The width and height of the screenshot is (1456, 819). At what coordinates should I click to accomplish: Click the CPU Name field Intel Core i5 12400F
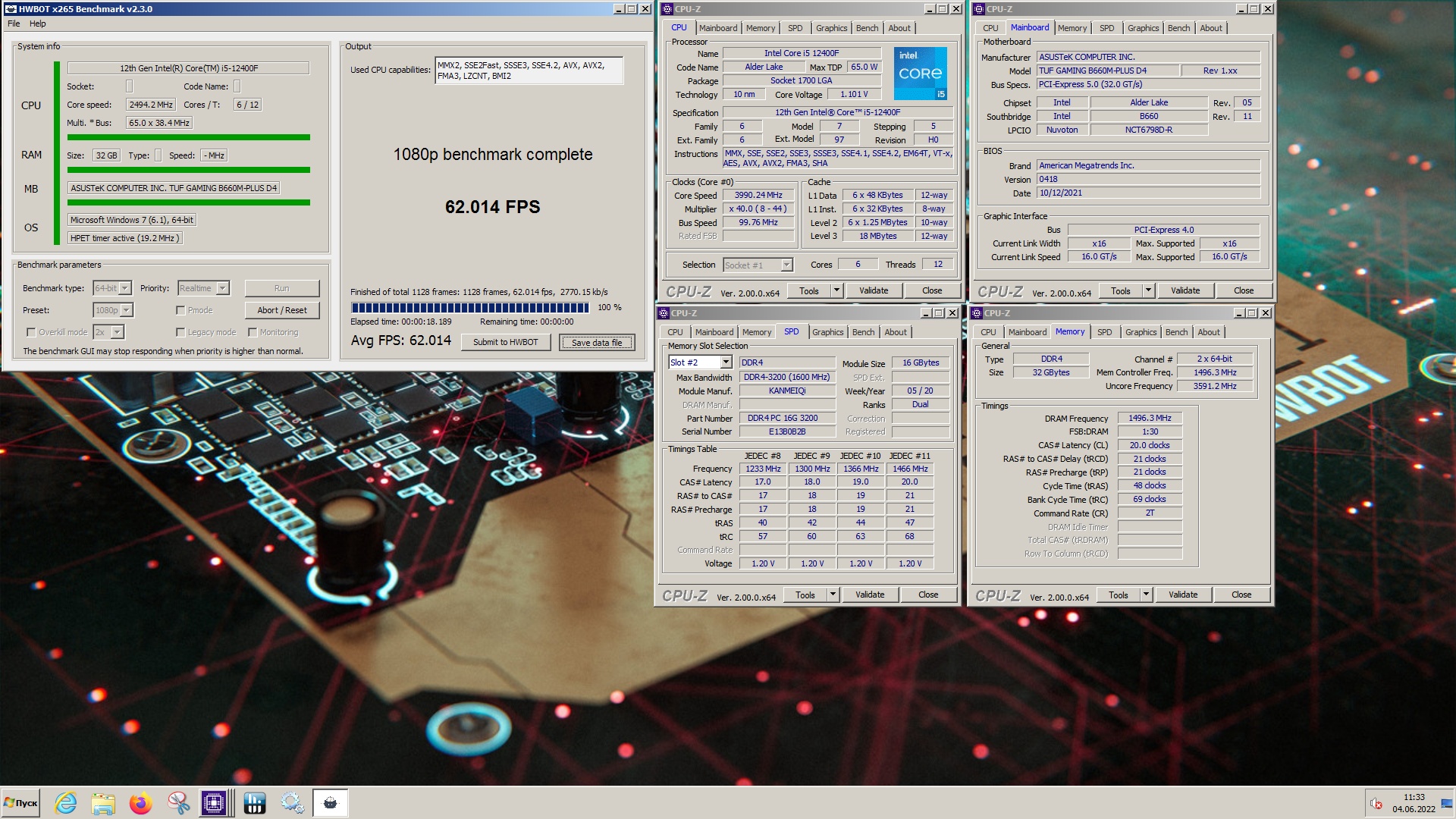802,53
